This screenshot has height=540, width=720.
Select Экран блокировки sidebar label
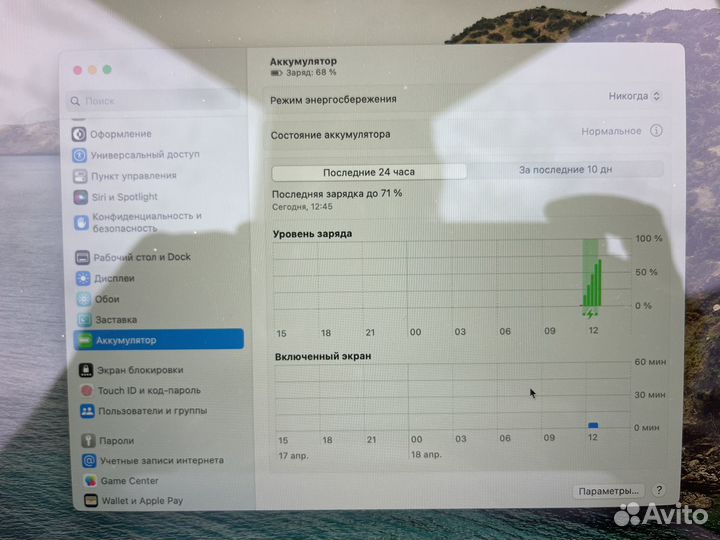(140, 370)
